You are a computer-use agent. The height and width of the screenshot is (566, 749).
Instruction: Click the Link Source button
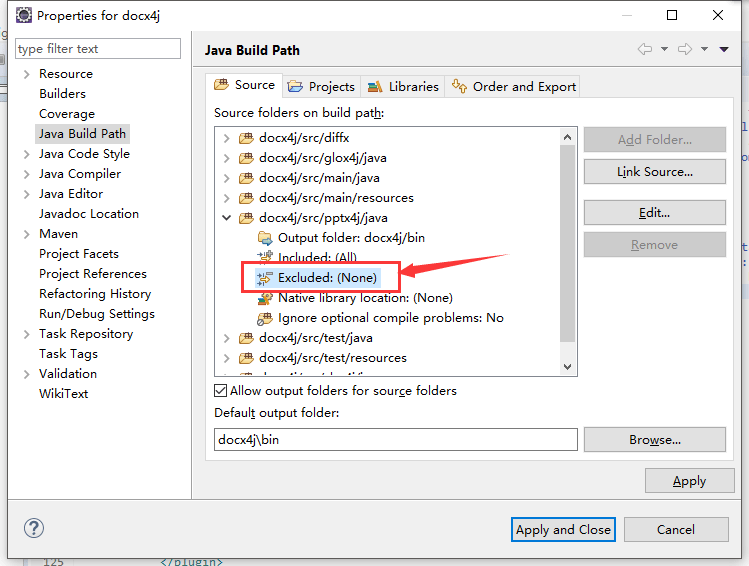coord(654,171)
